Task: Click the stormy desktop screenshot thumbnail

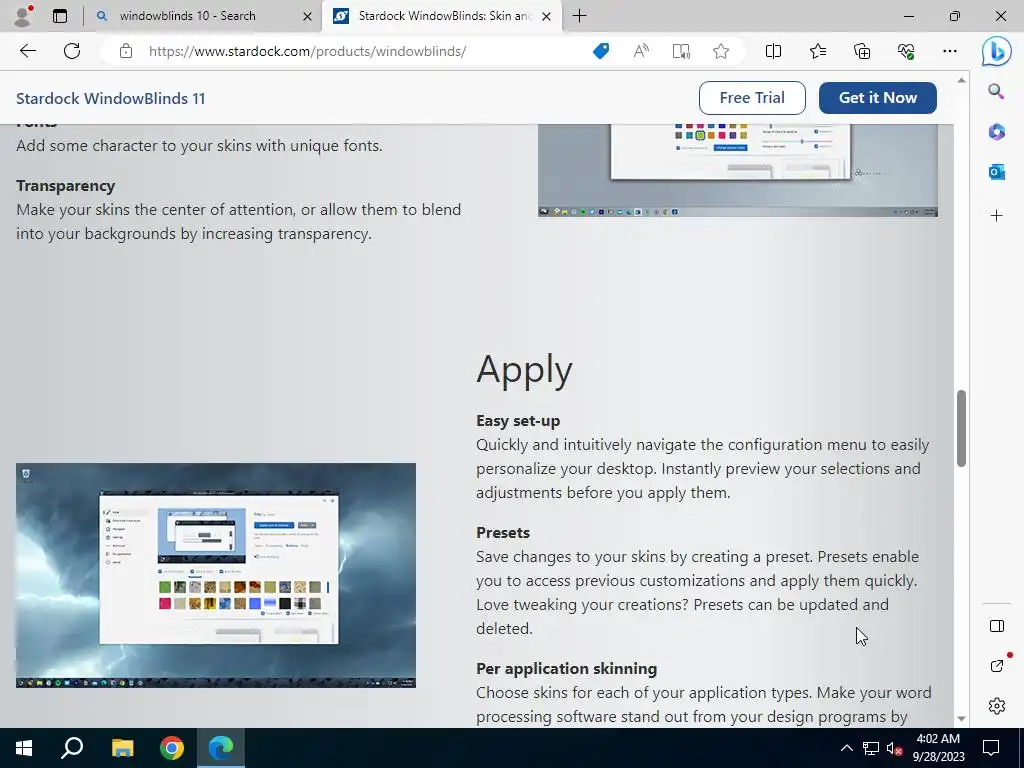Action: click(216, 575)
